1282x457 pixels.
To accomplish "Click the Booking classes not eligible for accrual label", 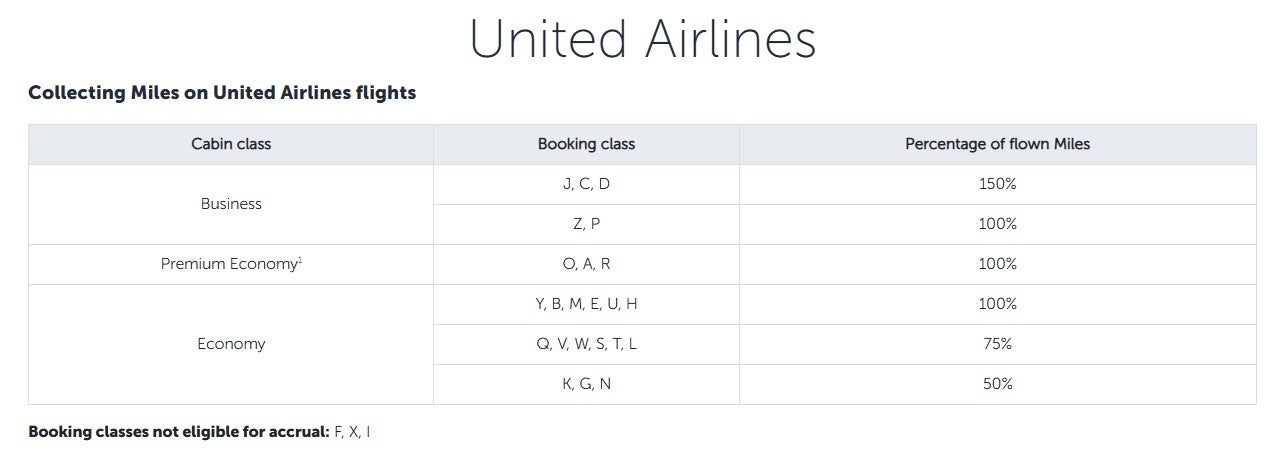I will coord(179,432).
